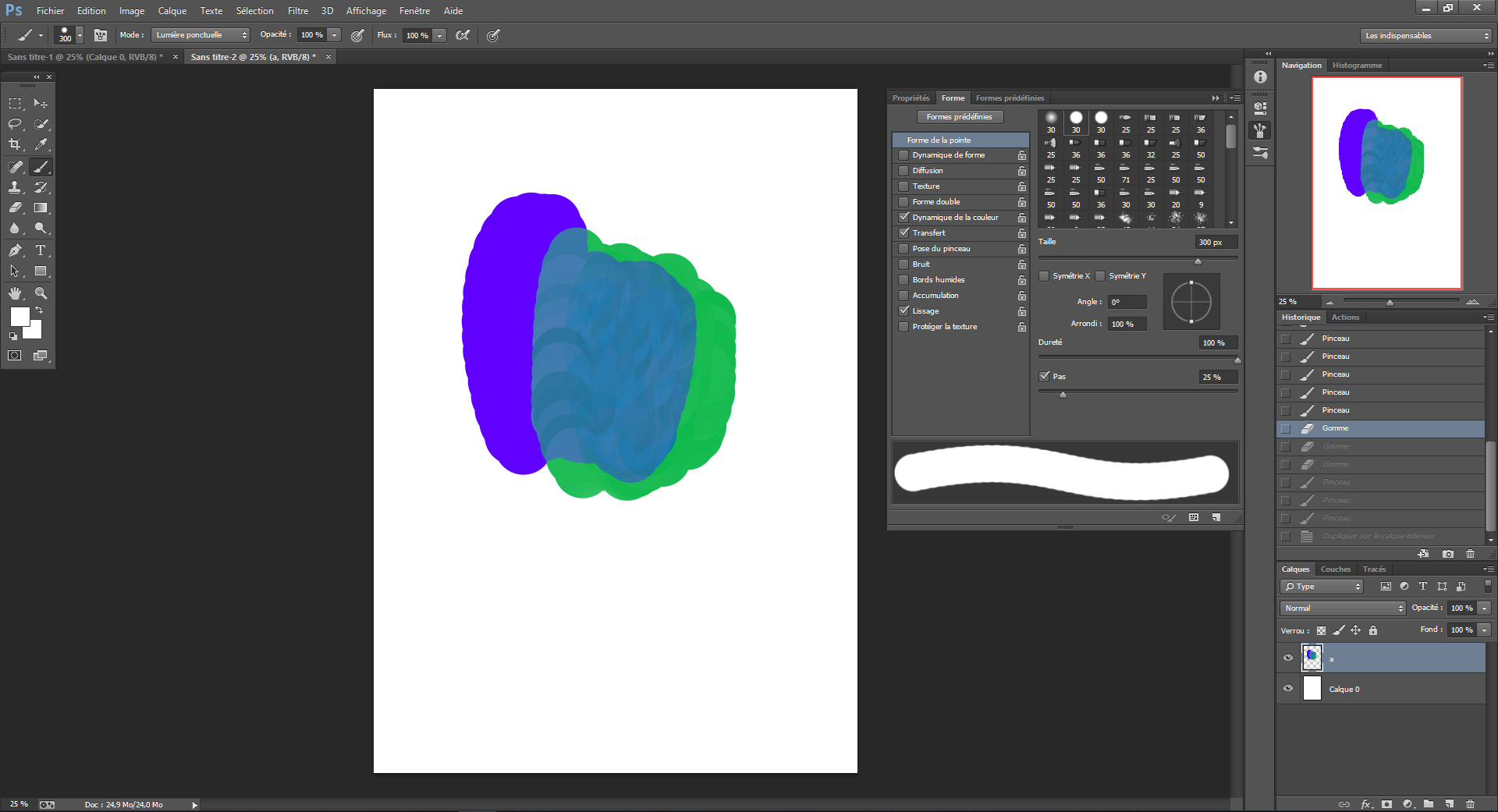Select the Zoom tool
Viewport: 1498px width, 812px height.
[x=41, y=293]
